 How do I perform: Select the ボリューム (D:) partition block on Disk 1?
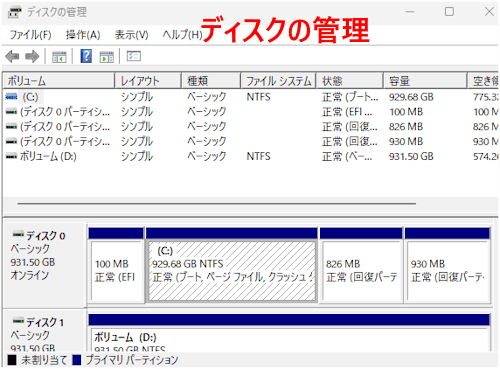point(289,333)
